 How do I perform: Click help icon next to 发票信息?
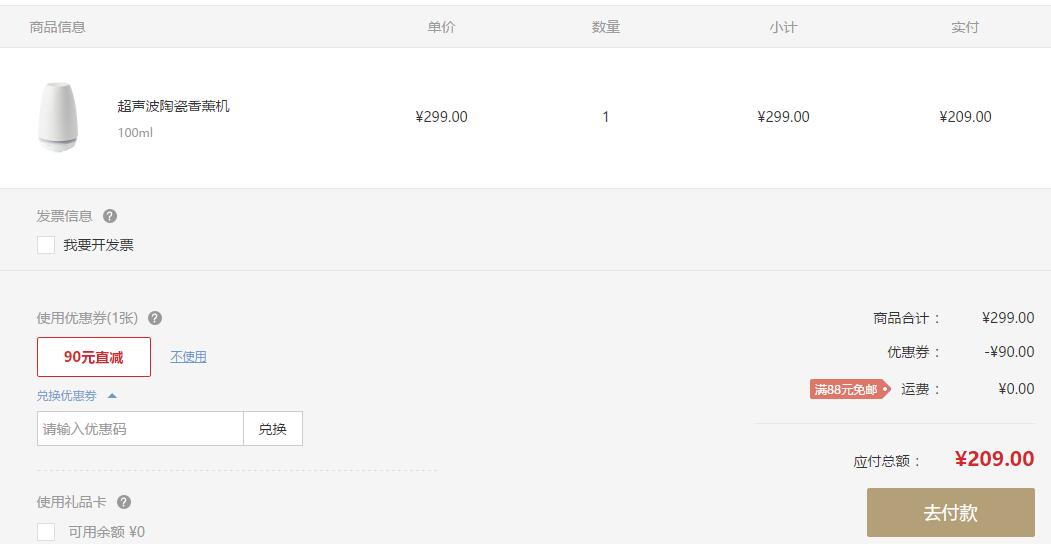(110, 216)
